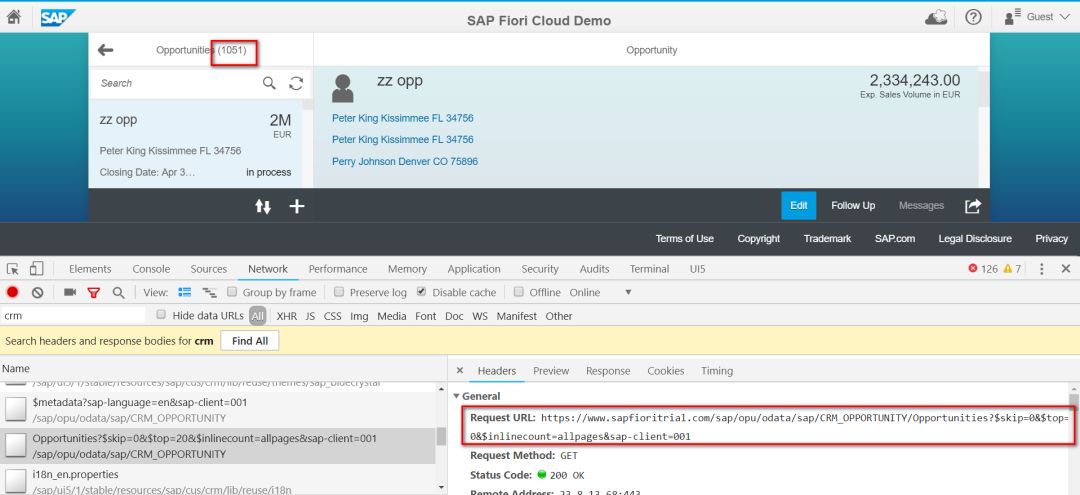
Task: Open the Preview tab of the request
Action: pos(551,371)
